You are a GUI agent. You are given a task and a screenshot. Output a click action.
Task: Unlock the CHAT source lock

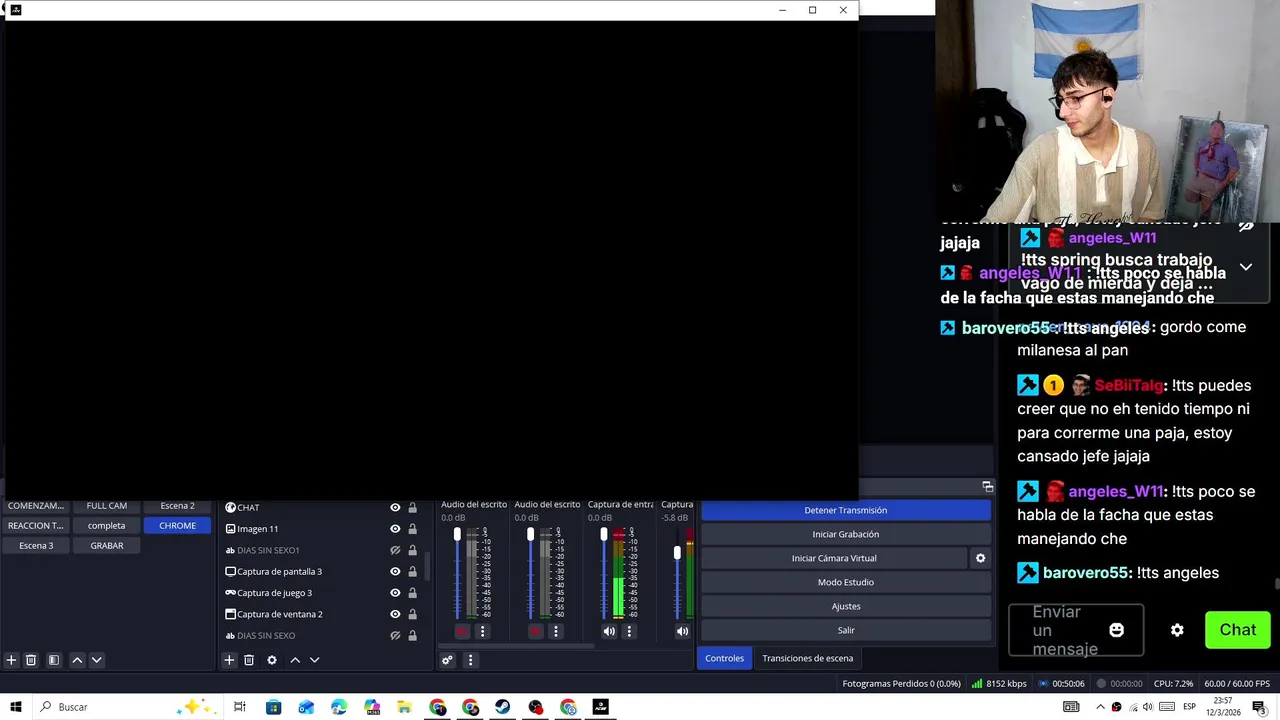point(412,507)
